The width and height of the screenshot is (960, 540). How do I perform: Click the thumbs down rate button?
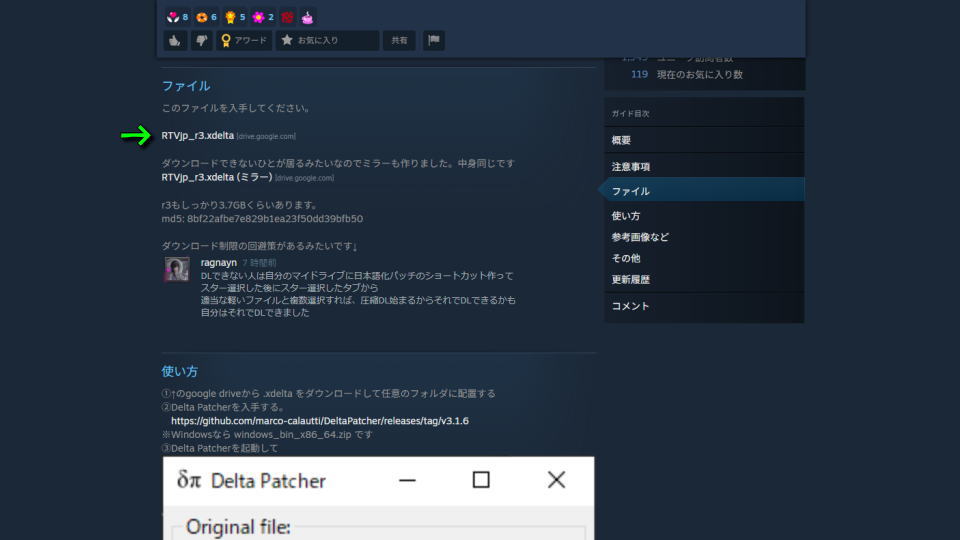click(x=201, y=40)
